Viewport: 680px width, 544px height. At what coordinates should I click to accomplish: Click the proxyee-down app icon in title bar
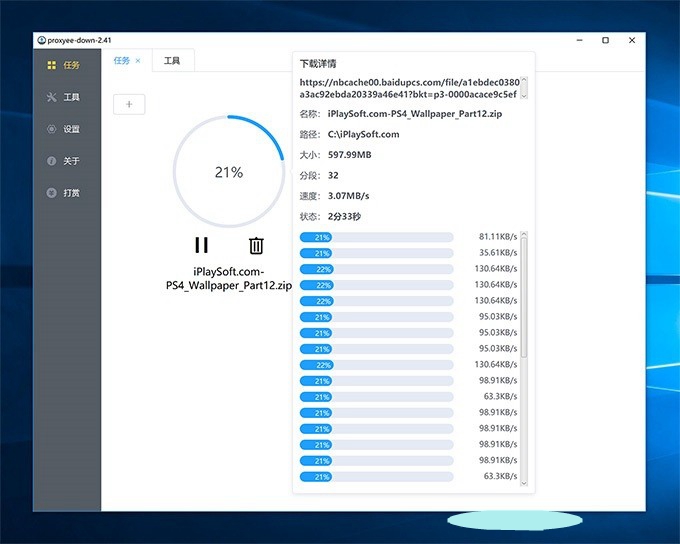[42, 40]
